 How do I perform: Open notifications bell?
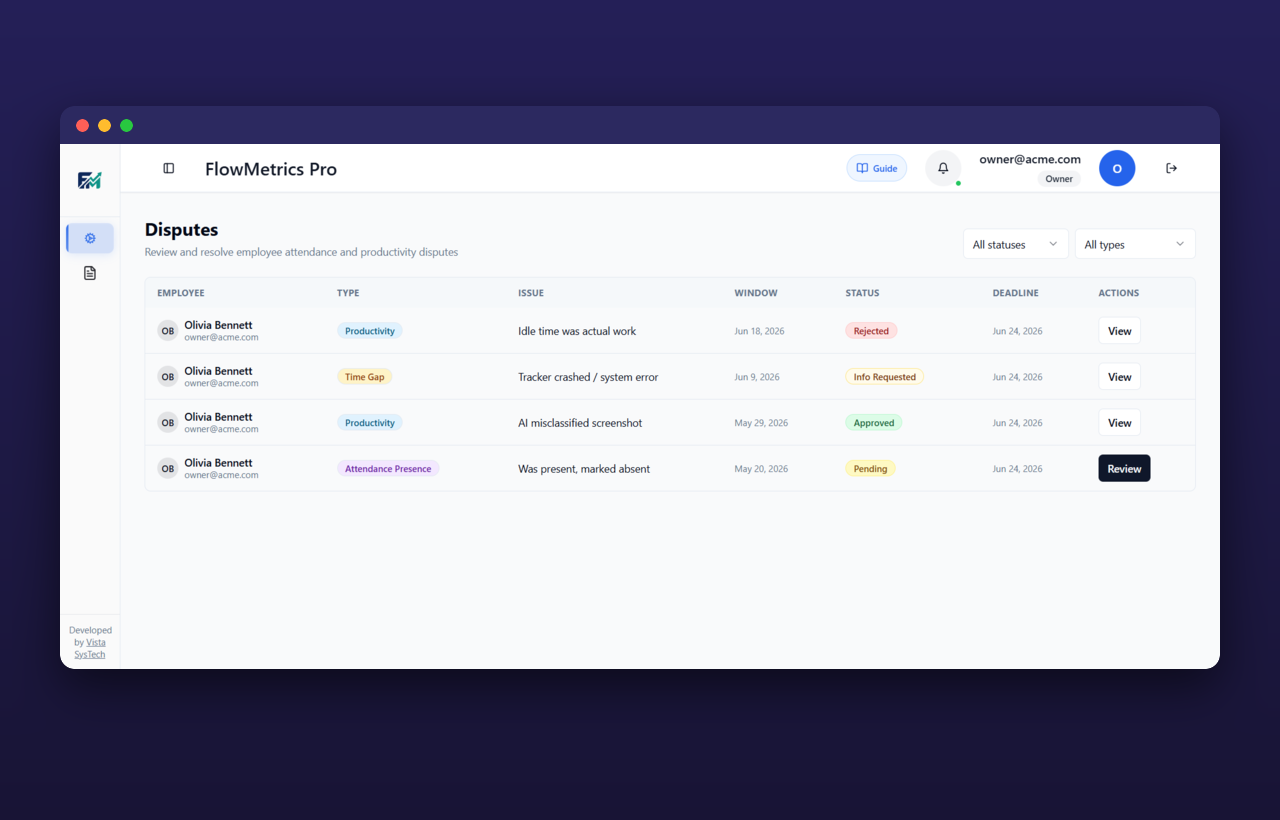[943, 168]
